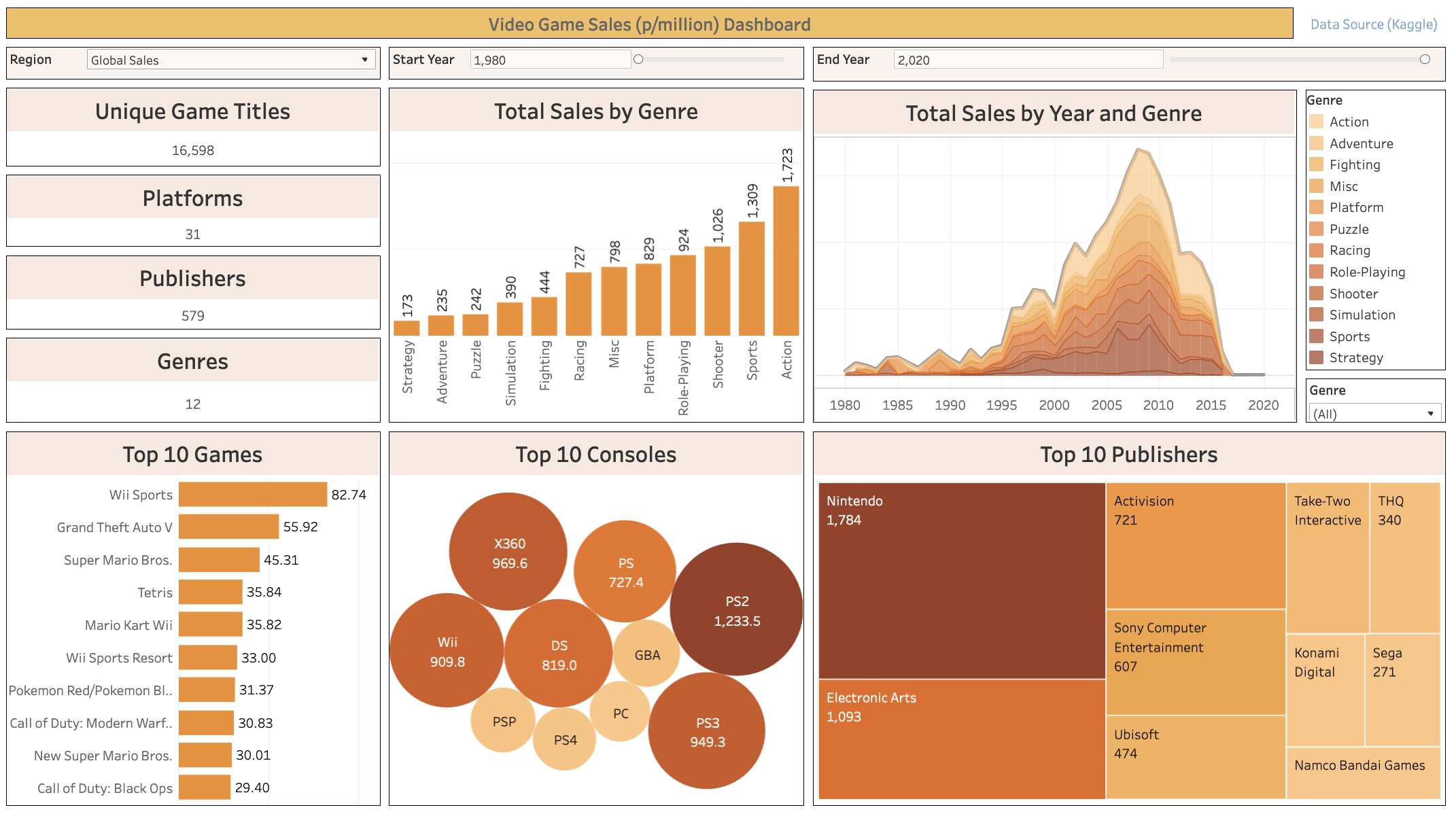Select the X360 console bubble
Image resolution: width=1456 pixels, height=814 pixels.
point(508,552)
